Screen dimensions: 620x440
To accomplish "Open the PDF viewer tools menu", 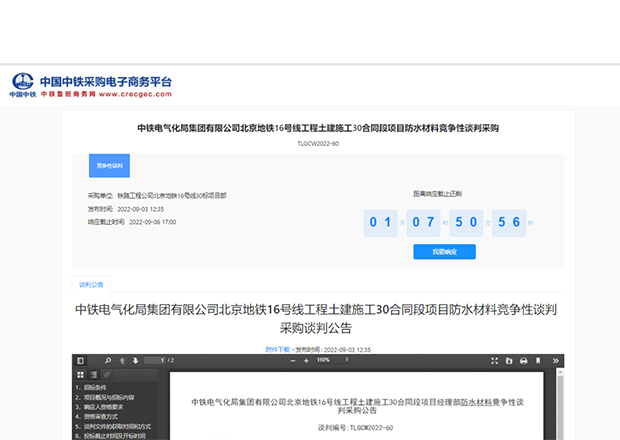I will [x=555, y=361].
